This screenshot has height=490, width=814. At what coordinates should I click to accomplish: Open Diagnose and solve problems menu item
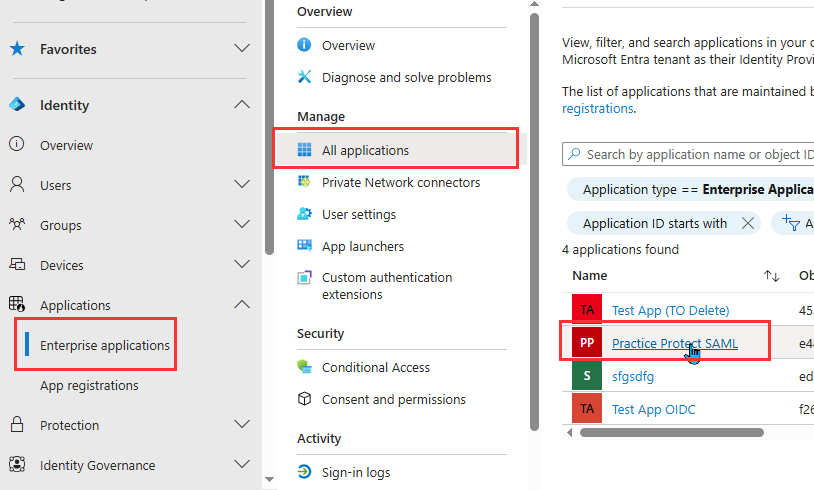406,77
